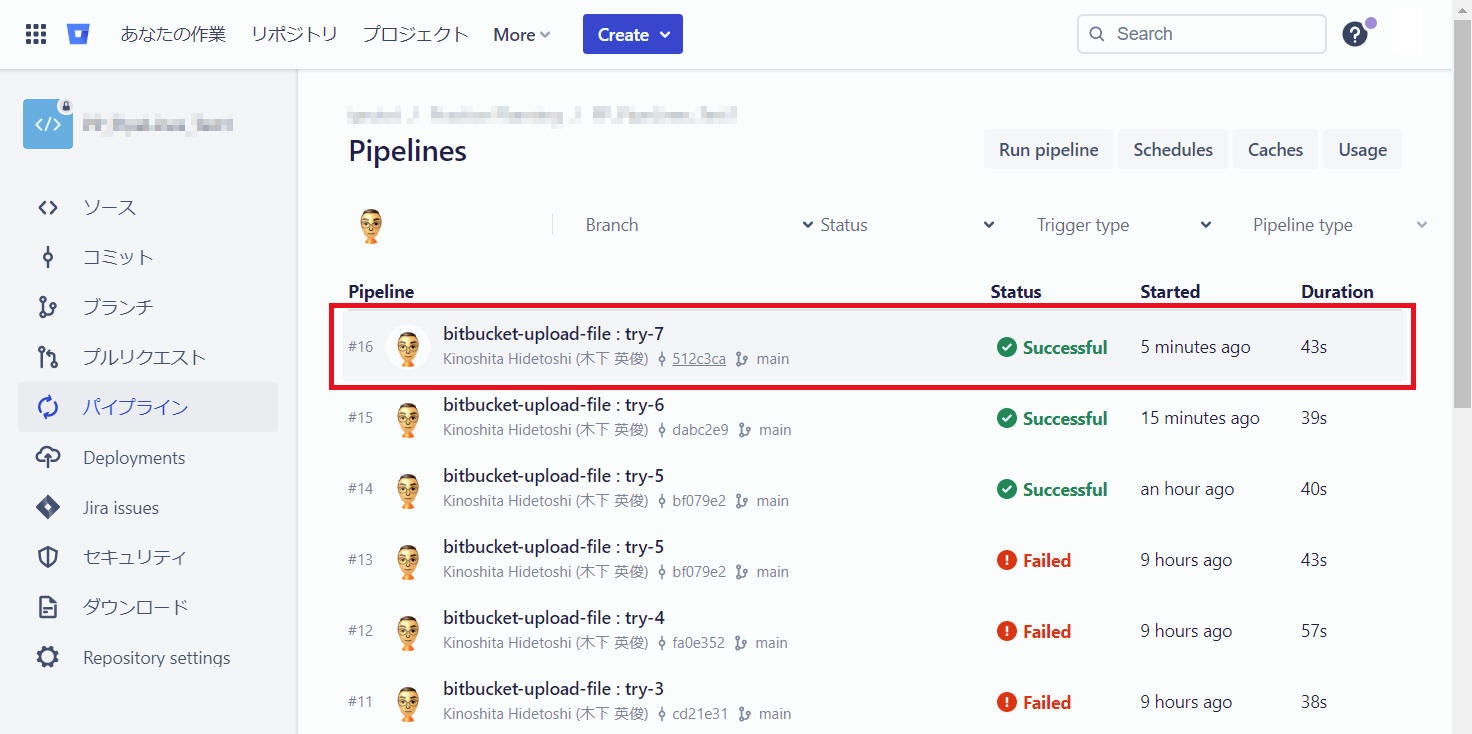Click the avatar filter icon above the pipeline list
Viewport: 1472px width, 734px height.
pyautogui.click(x=371, y=225)
